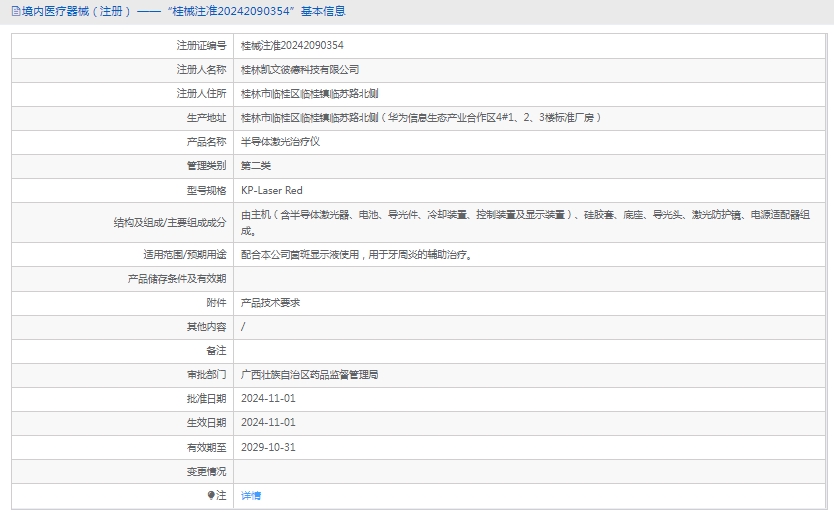Click the approval department 广西壮族自治区药品监督管理局

click(309, 375)
